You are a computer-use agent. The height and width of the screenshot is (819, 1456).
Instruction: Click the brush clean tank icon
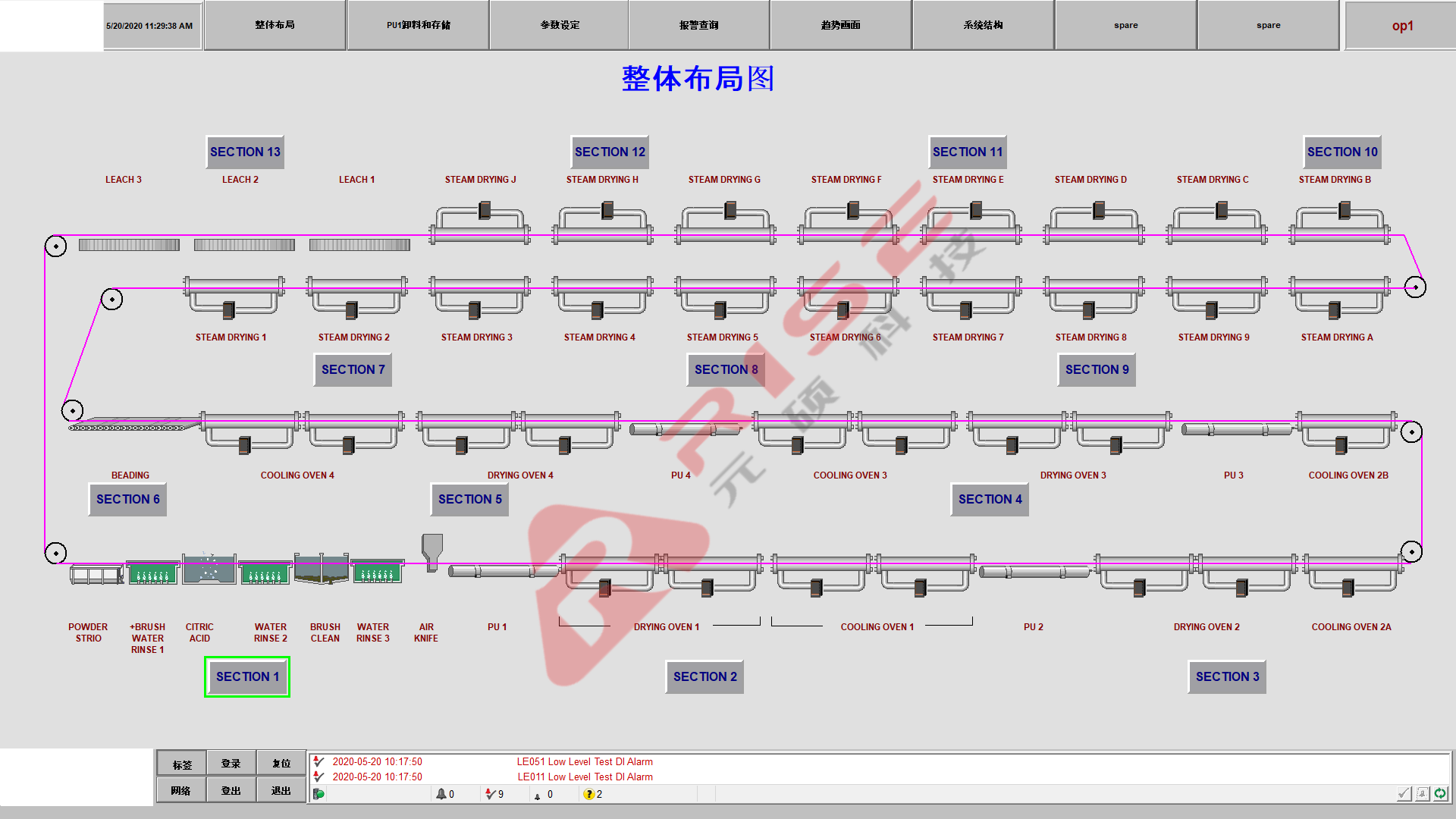pyautogui.click(x=321, y=569)
